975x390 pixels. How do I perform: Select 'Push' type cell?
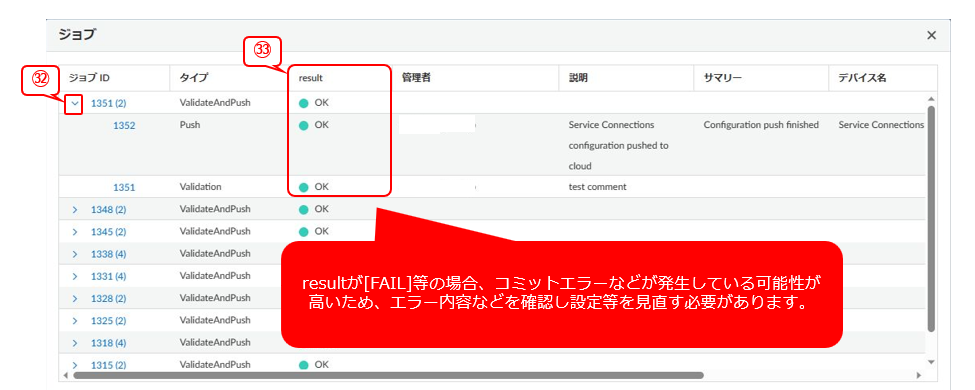[190, 125]
